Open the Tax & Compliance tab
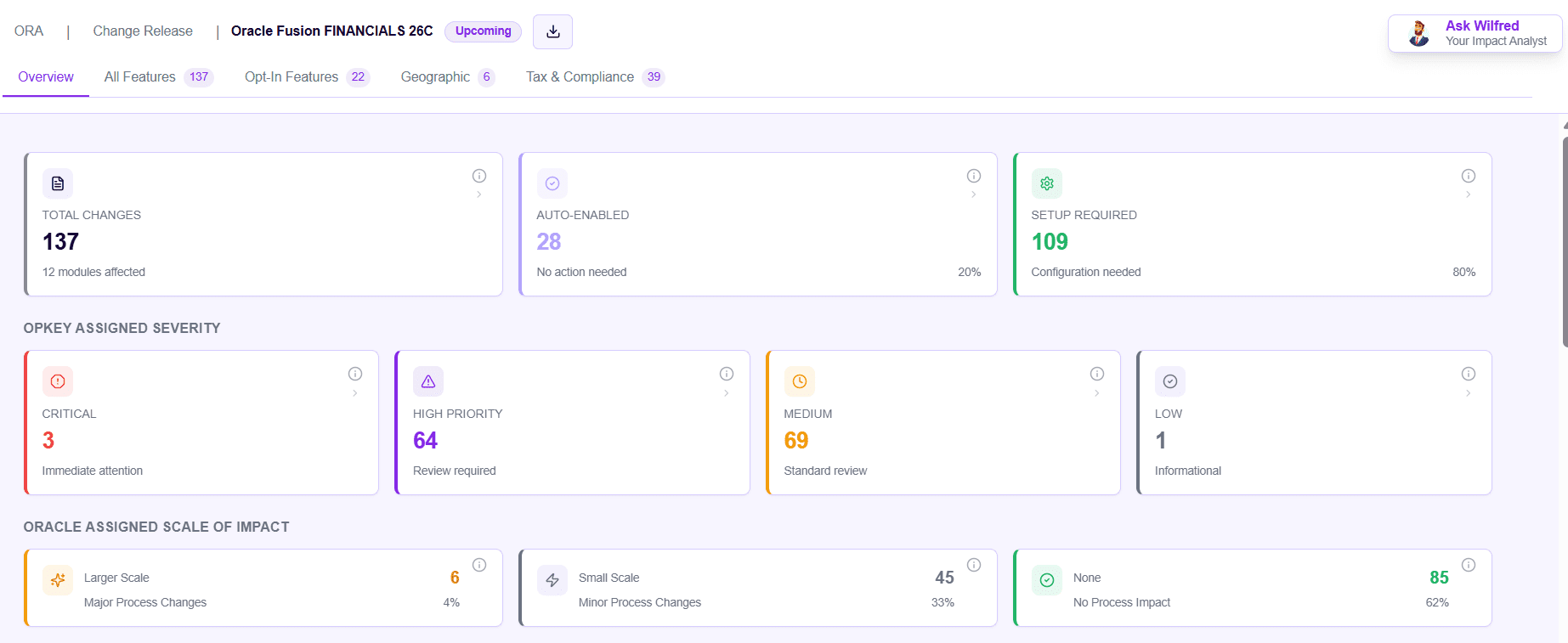This screenshot has width=1568, height=643. tap(595, 77)
